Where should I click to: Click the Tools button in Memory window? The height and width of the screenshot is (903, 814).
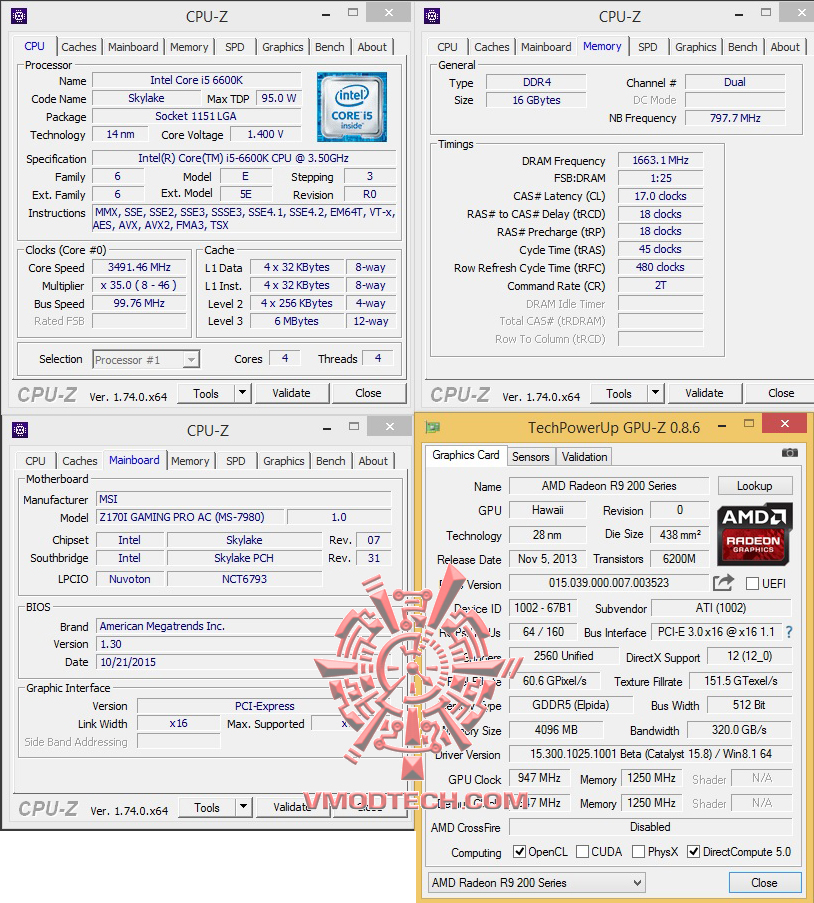pyautogui.click(x=619, y=393)
